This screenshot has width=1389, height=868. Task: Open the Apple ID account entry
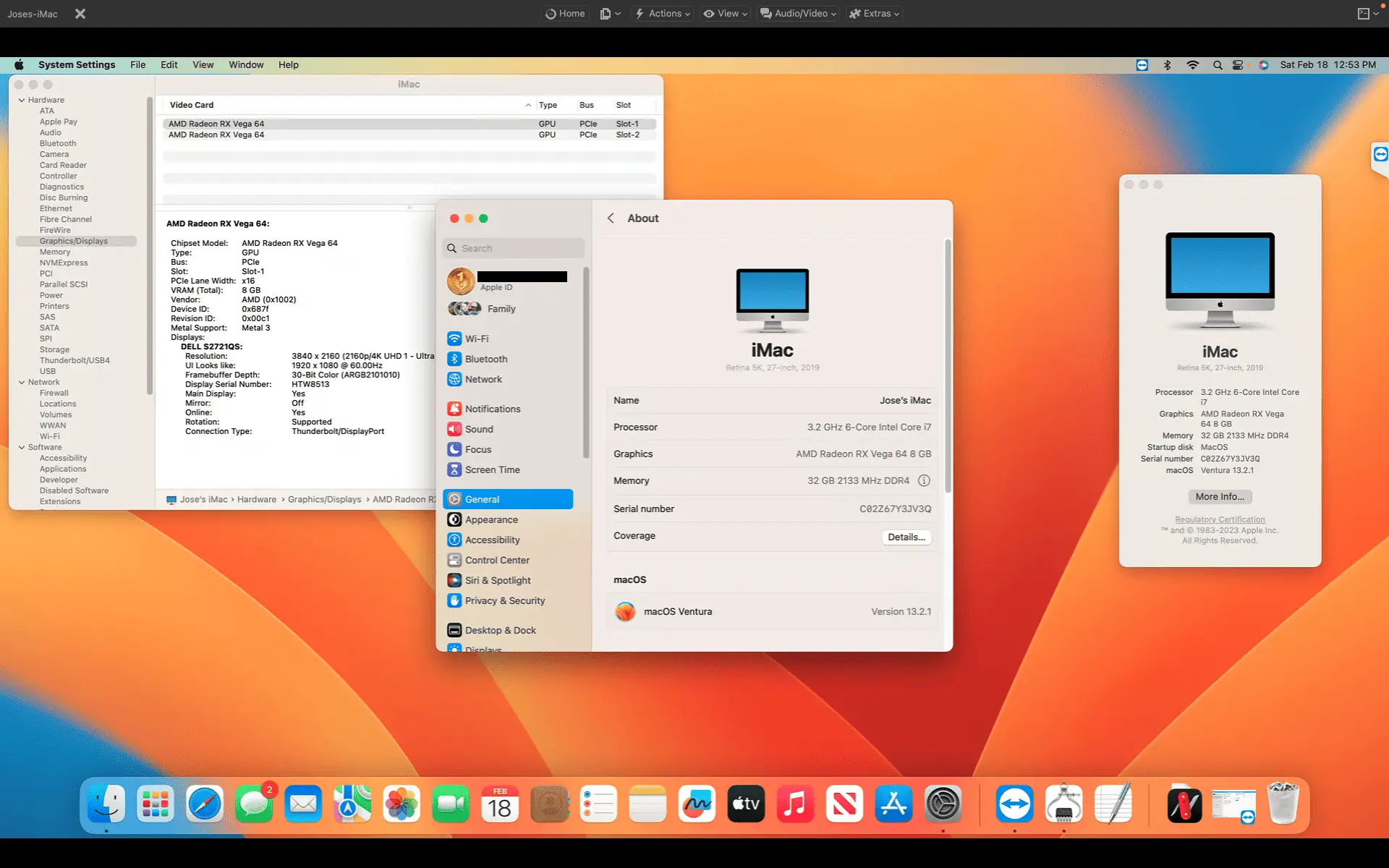(x=508, y=281)
